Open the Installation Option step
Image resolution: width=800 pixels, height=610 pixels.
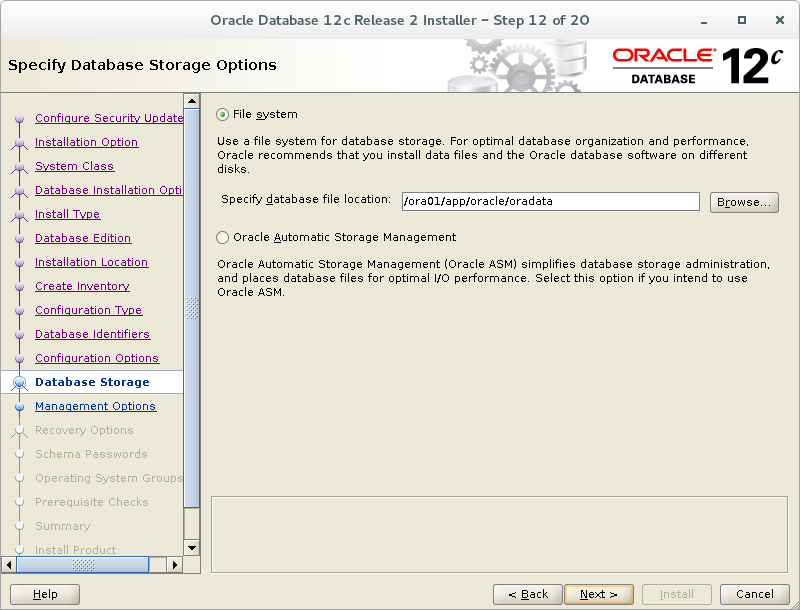(86, 142)
